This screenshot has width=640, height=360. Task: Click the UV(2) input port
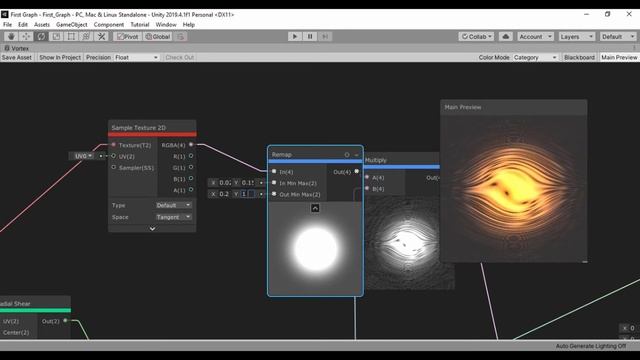pyautogui.click(x=113, y=156)
